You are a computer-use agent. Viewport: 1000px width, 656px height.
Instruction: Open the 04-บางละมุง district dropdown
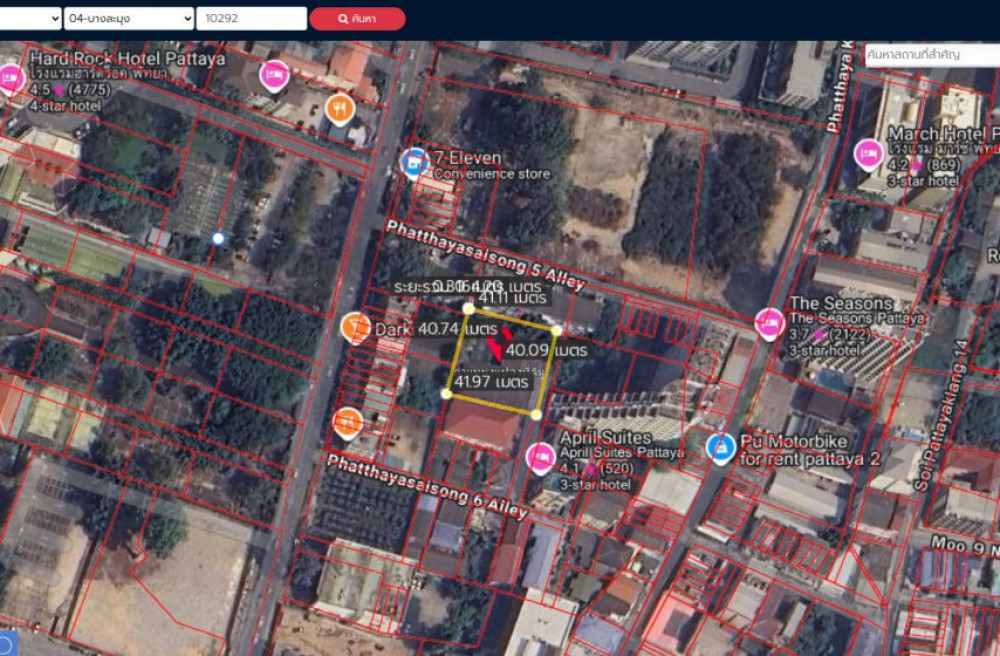128,18
